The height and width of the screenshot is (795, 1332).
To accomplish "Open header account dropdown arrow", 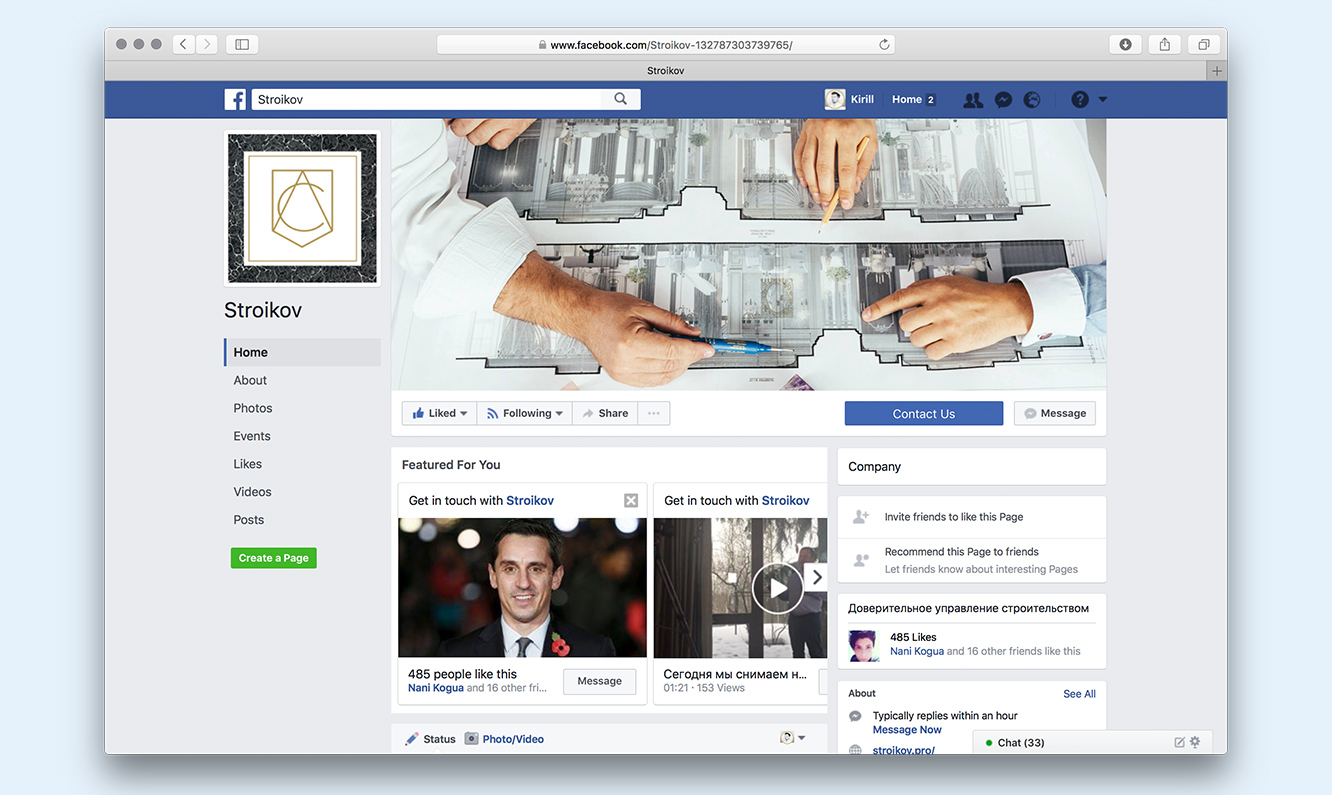I will [x=1103, y=100].
